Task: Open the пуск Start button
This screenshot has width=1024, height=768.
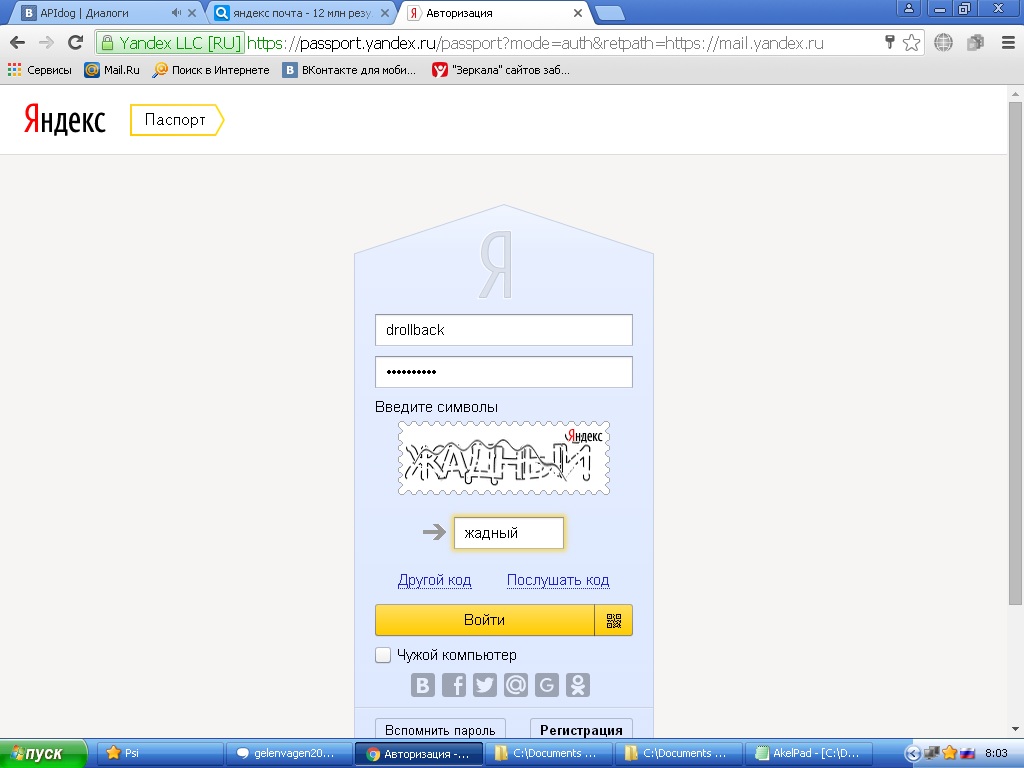Action: tap(43, 754)
